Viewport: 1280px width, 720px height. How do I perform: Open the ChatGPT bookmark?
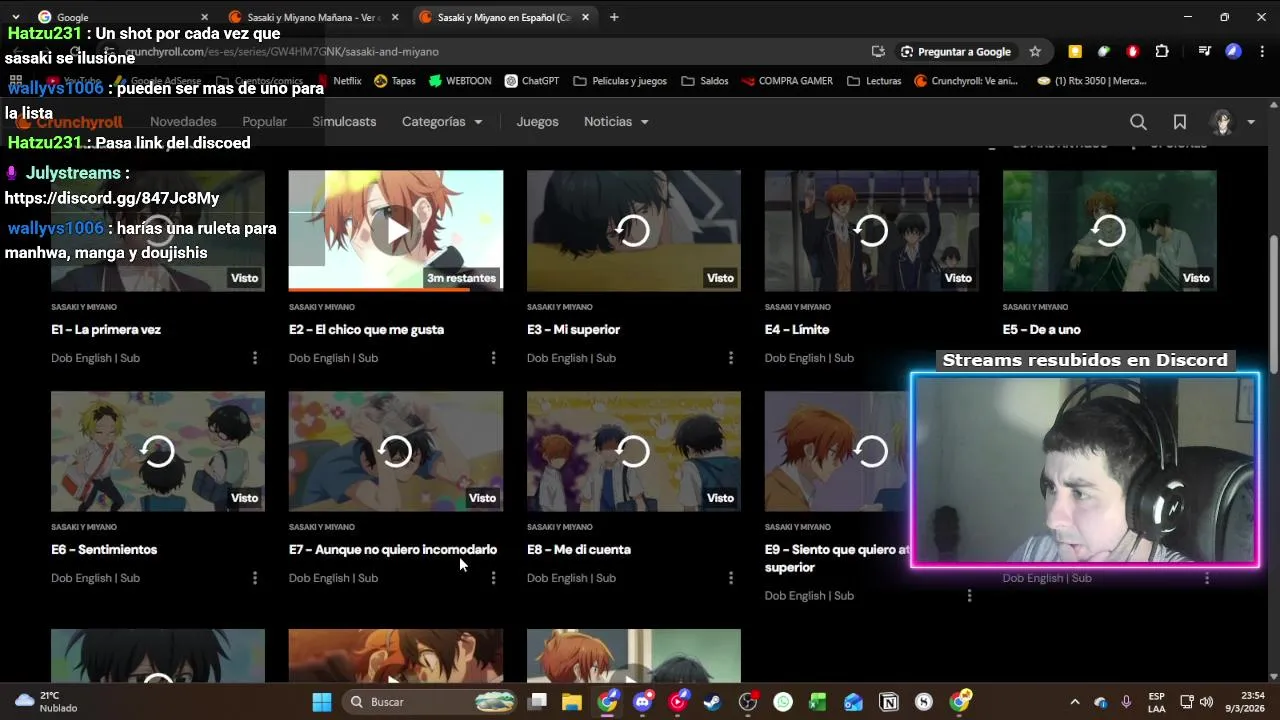(531, 81)
